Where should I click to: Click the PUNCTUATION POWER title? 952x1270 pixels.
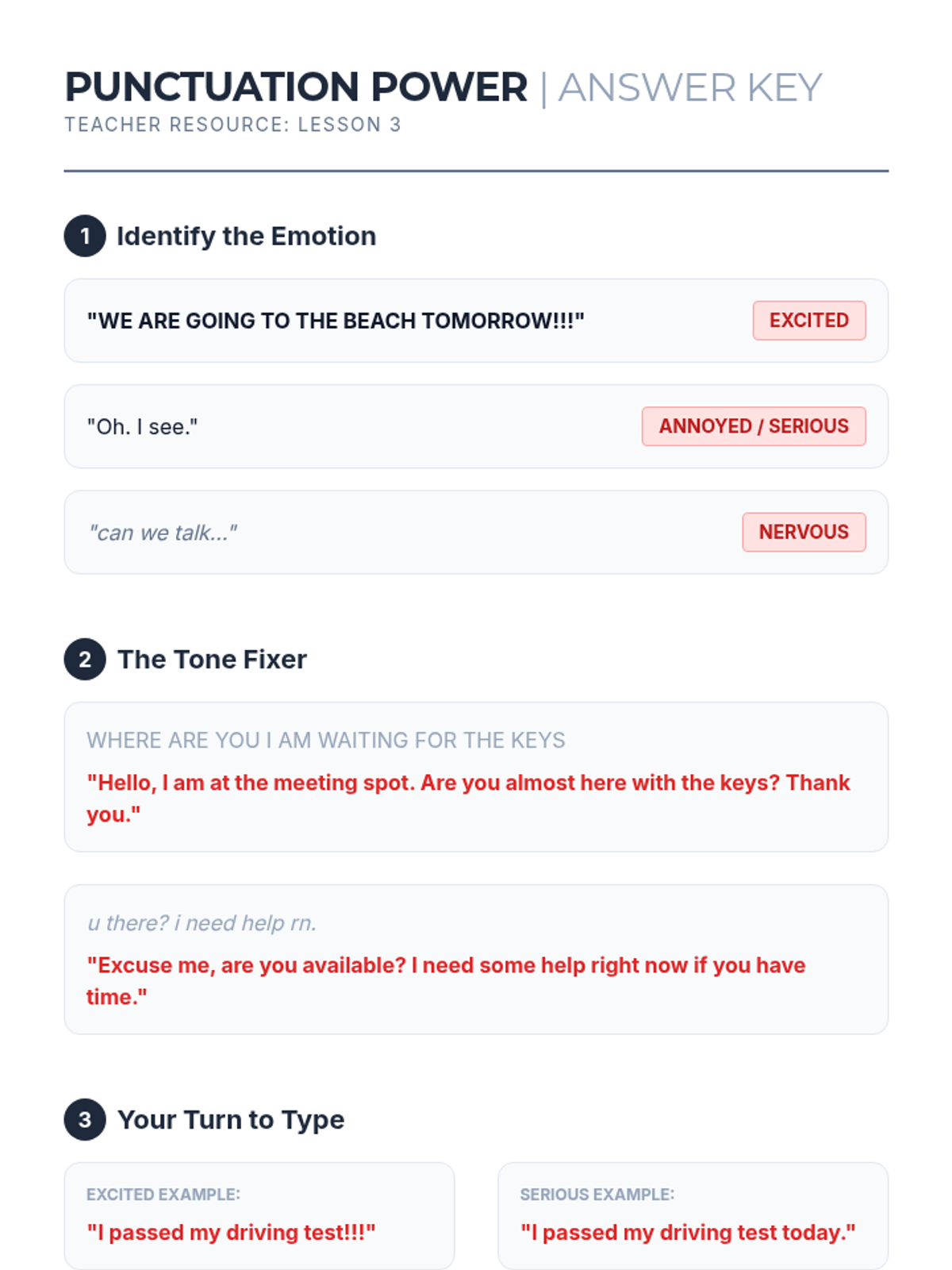coord(296,87)
